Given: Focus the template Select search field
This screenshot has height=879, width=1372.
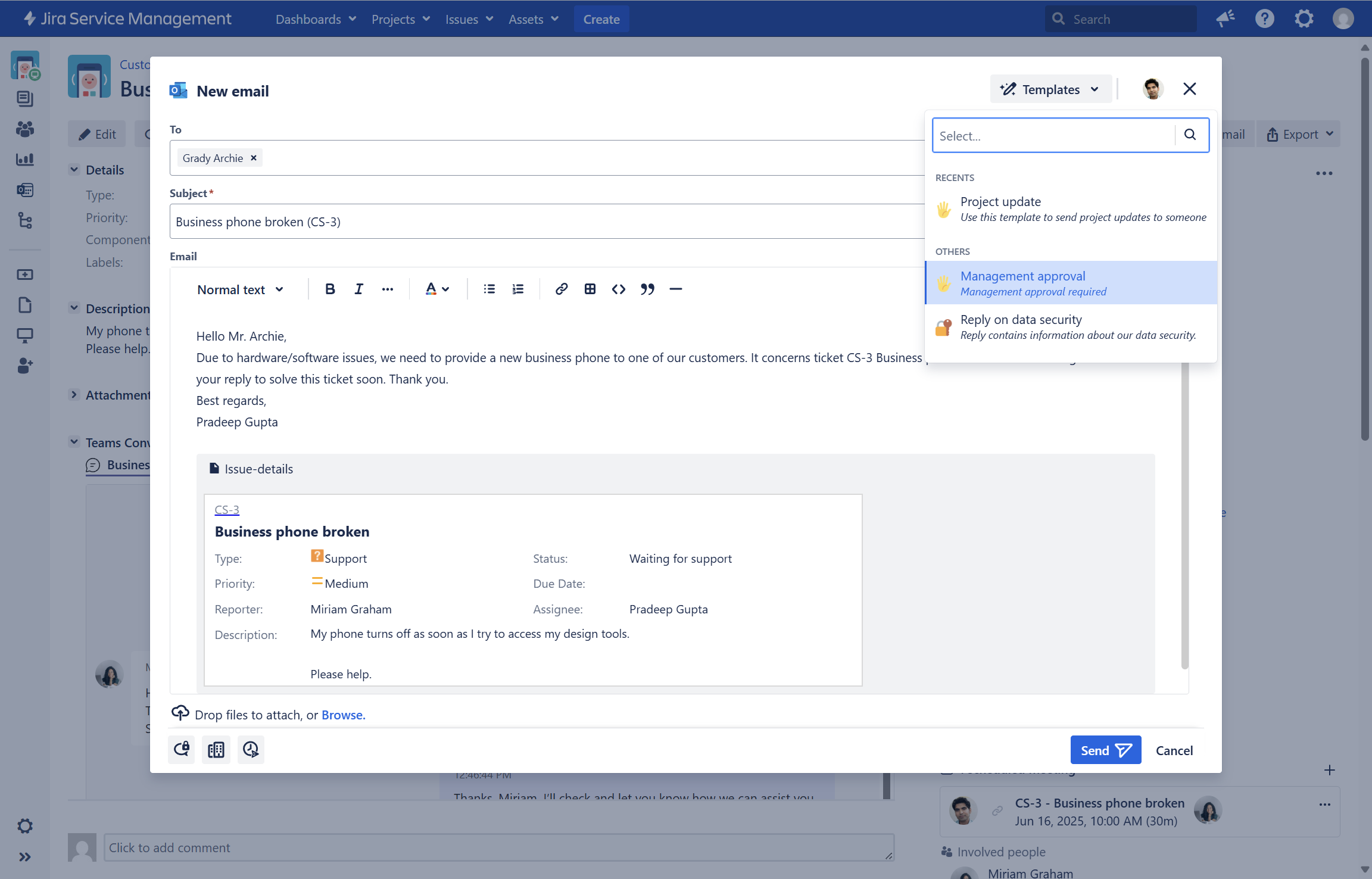Looking at the screenshot, I should tap(1053, 136).
